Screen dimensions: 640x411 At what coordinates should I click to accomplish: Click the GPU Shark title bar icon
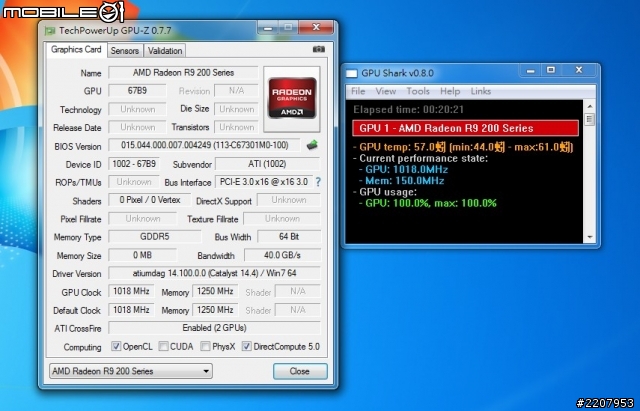[x=351, y=73]
